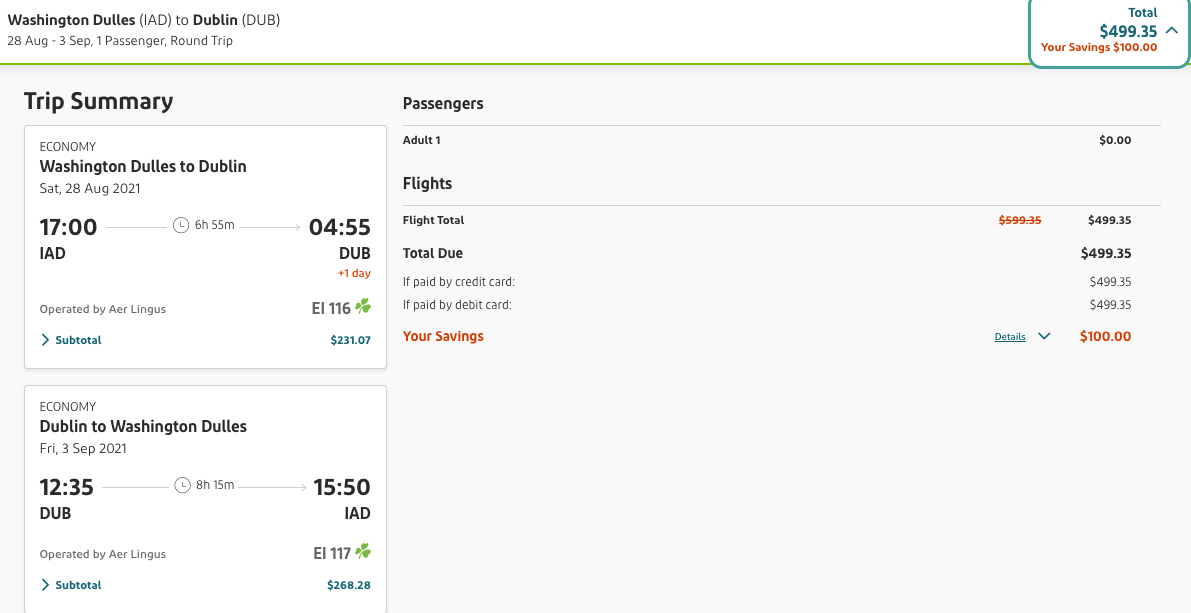
Task: Click the shamrock icon beside EI 116
Action: 363,308
